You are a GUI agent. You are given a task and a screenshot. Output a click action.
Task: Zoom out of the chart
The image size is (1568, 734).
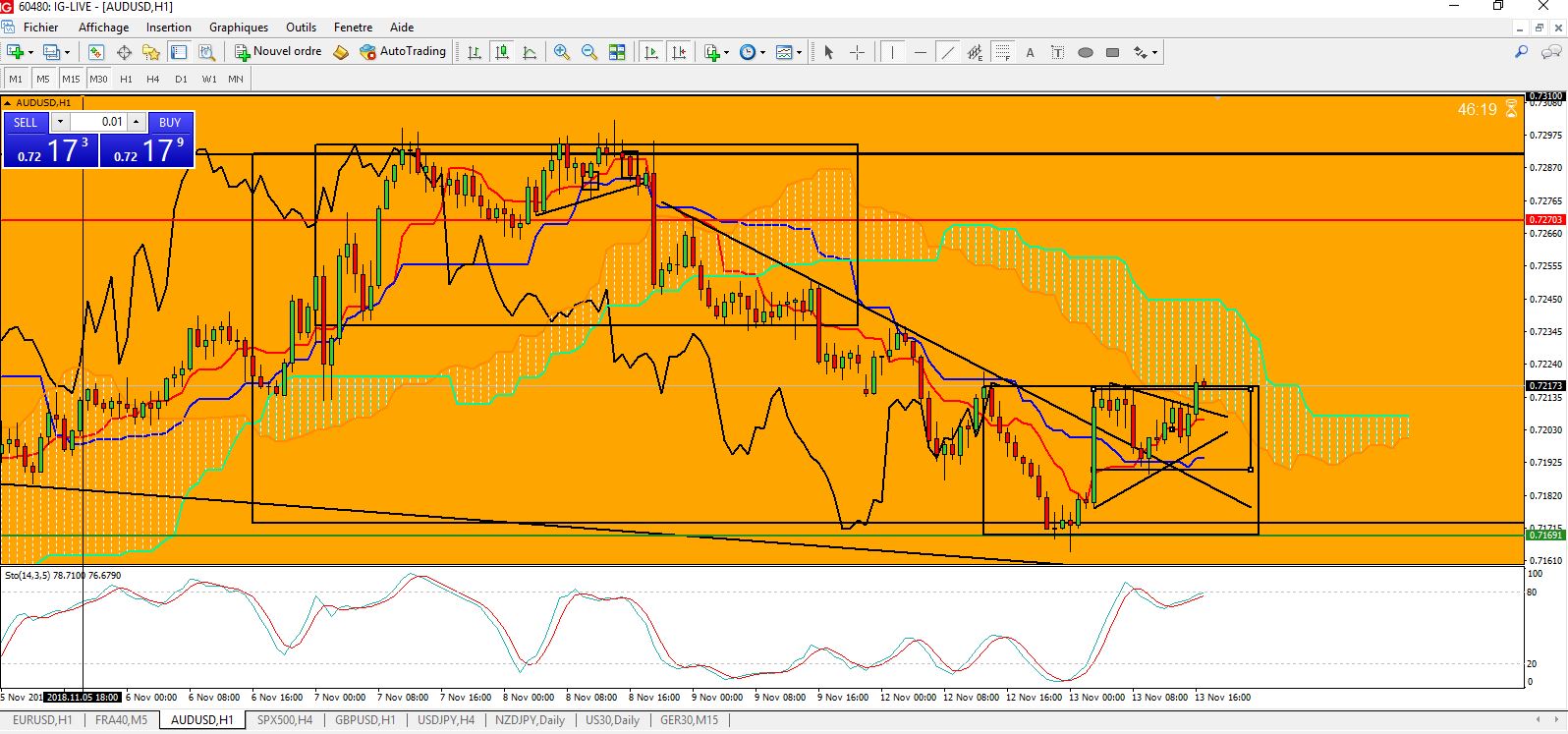point(589,52)
